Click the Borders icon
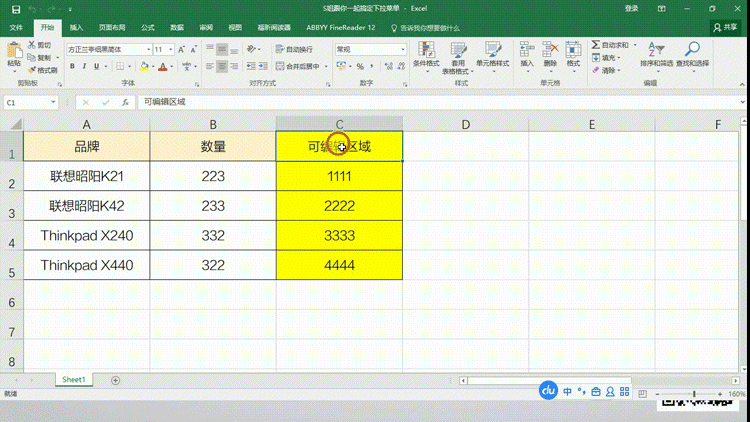The height and width of the screenshot is (422, 750). pyautogui.click(x=120, y=66)
